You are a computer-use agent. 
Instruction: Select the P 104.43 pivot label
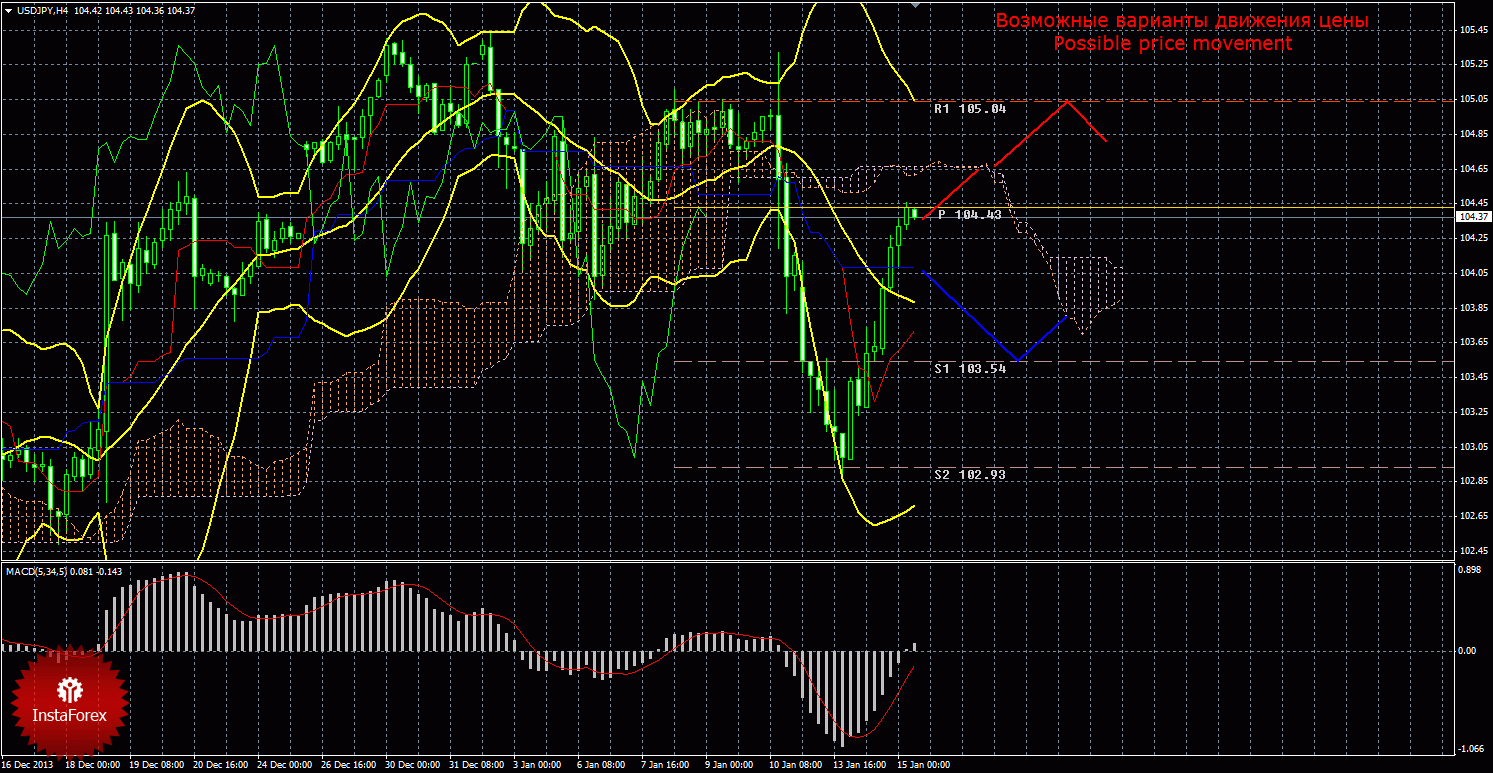[x=969, y=215]
